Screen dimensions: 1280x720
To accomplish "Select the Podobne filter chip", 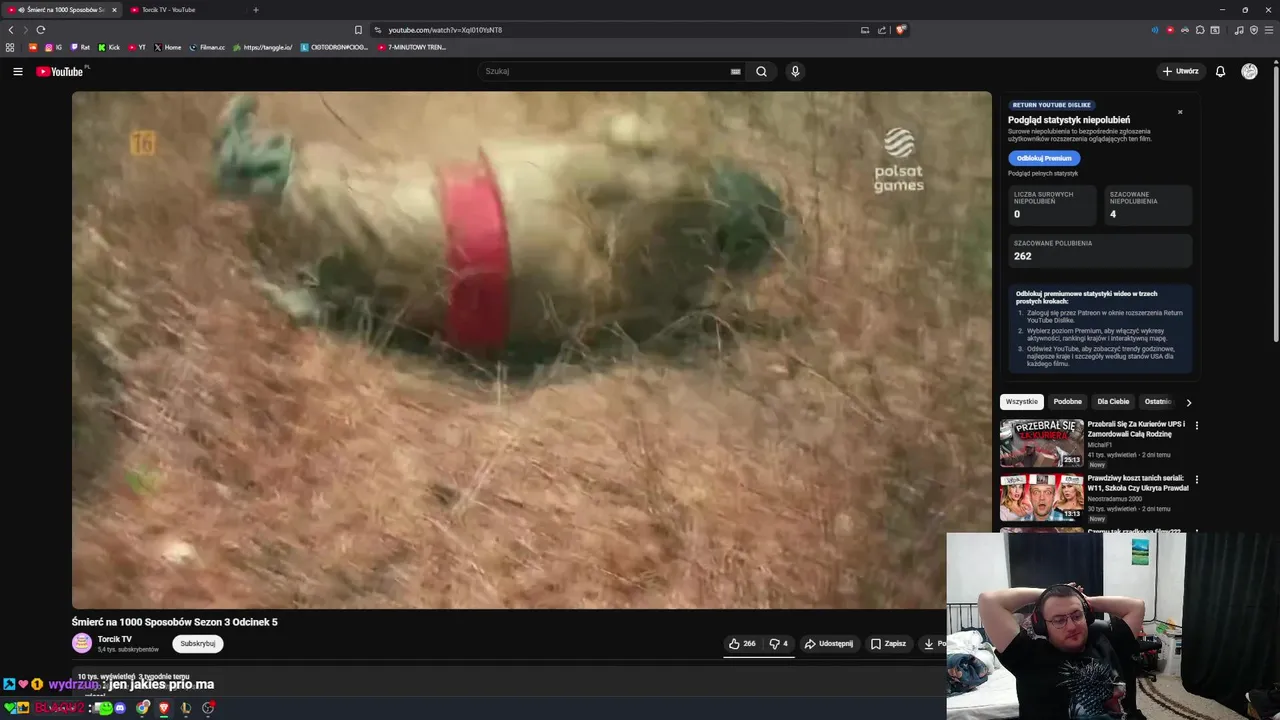I will click(1067, 402).
